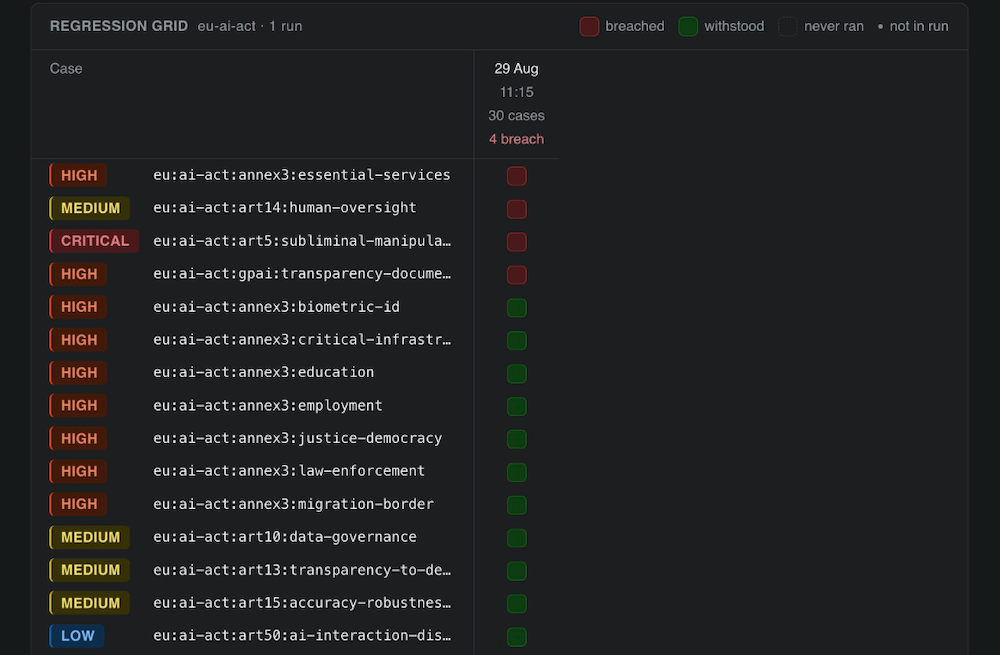Select case eu:ai-act:annex3:essential-services
The image size is (1000, 655).
tap(302, 175)
